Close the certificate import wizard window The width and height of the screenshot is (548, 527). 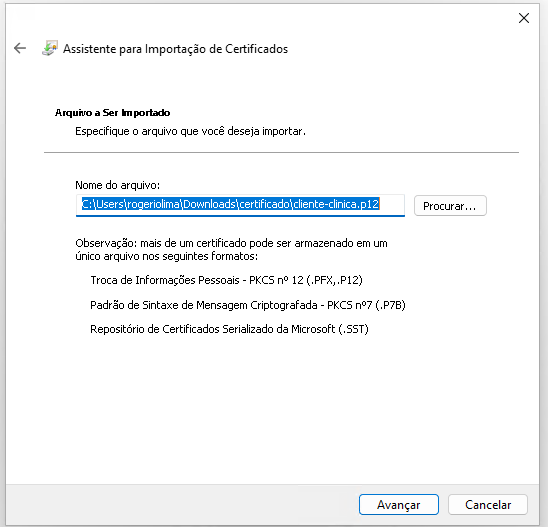pyautogui.click(x=524, y=18)
